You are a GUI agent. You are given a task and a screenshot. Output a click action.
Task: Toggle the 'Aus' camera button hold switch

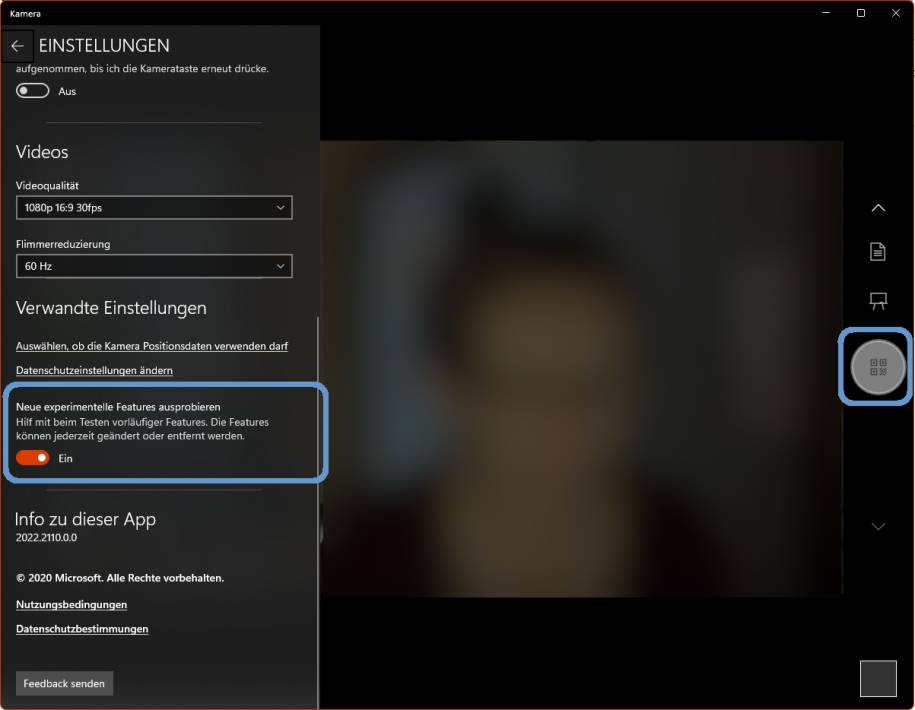coord(33,91)
